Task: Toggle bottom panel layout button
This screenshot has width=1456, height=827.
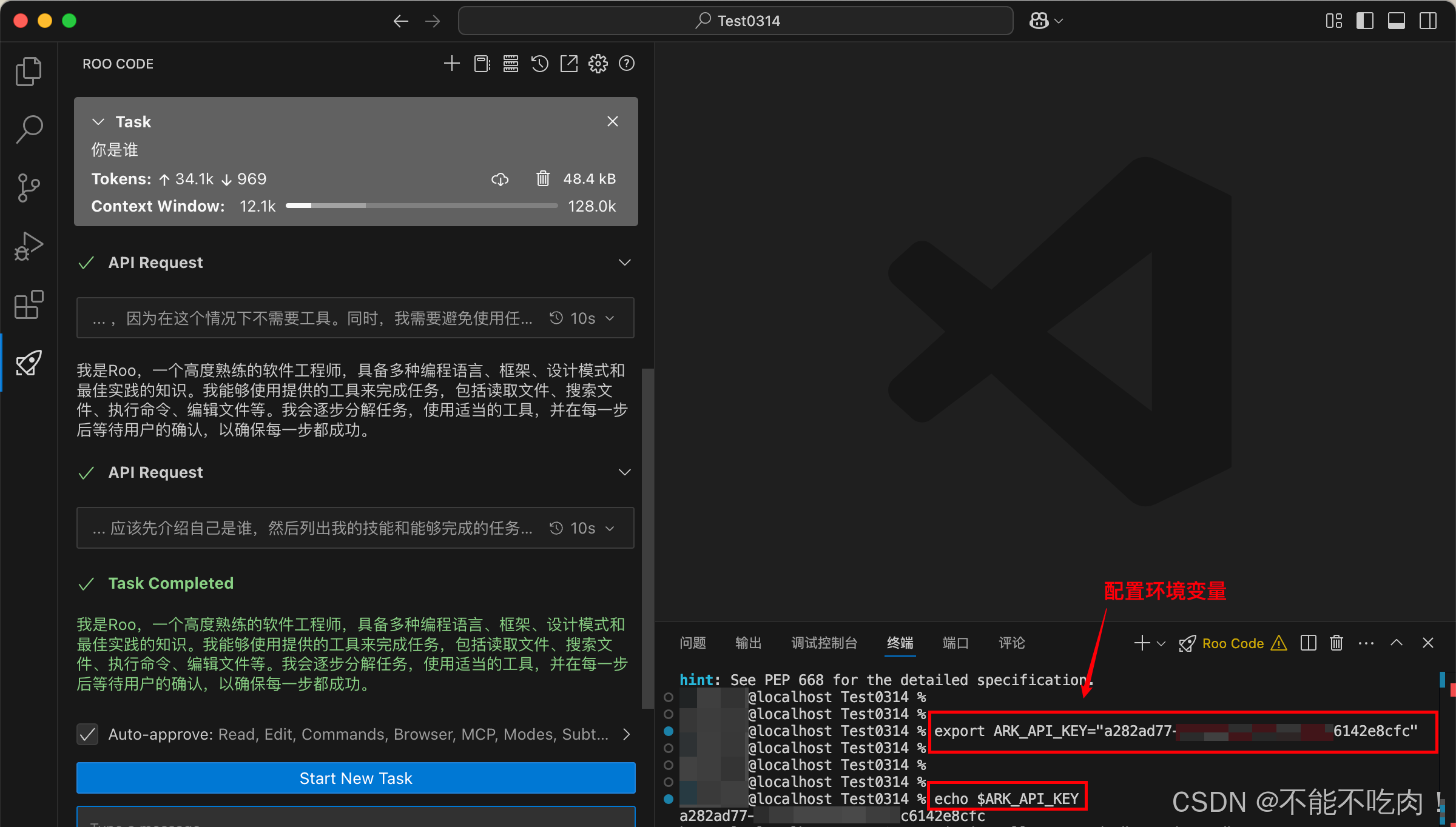Action: coord(1397,21)
